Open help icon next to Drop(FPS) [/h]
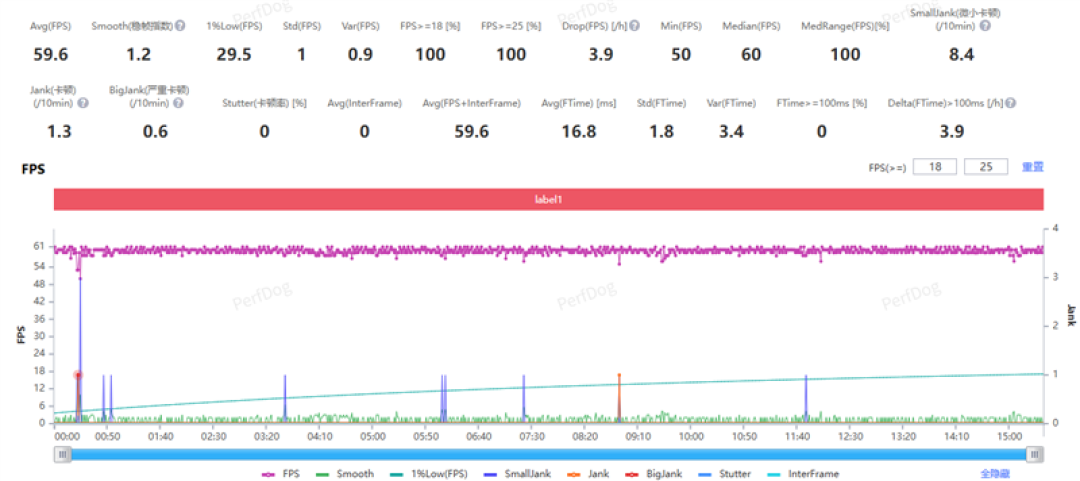 [634, 26]
